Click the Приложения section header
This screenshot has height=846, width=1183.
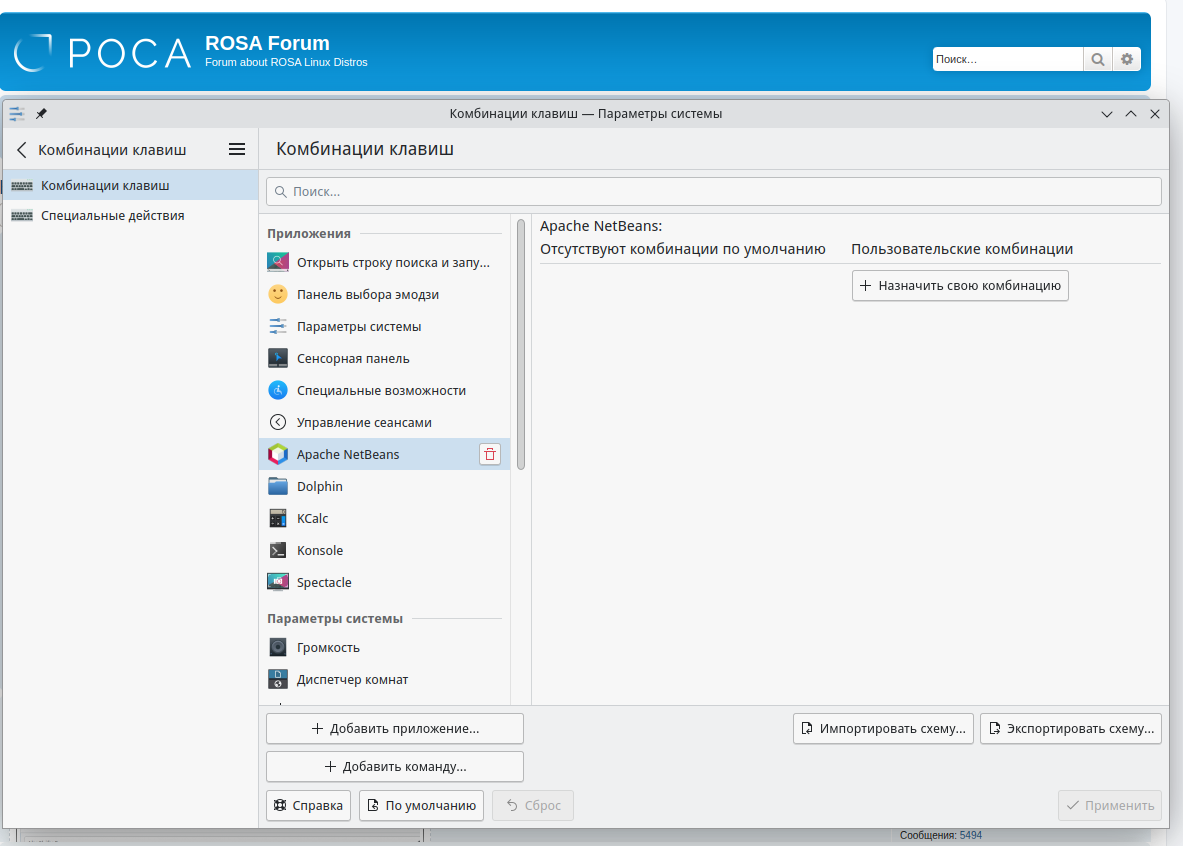309,233
